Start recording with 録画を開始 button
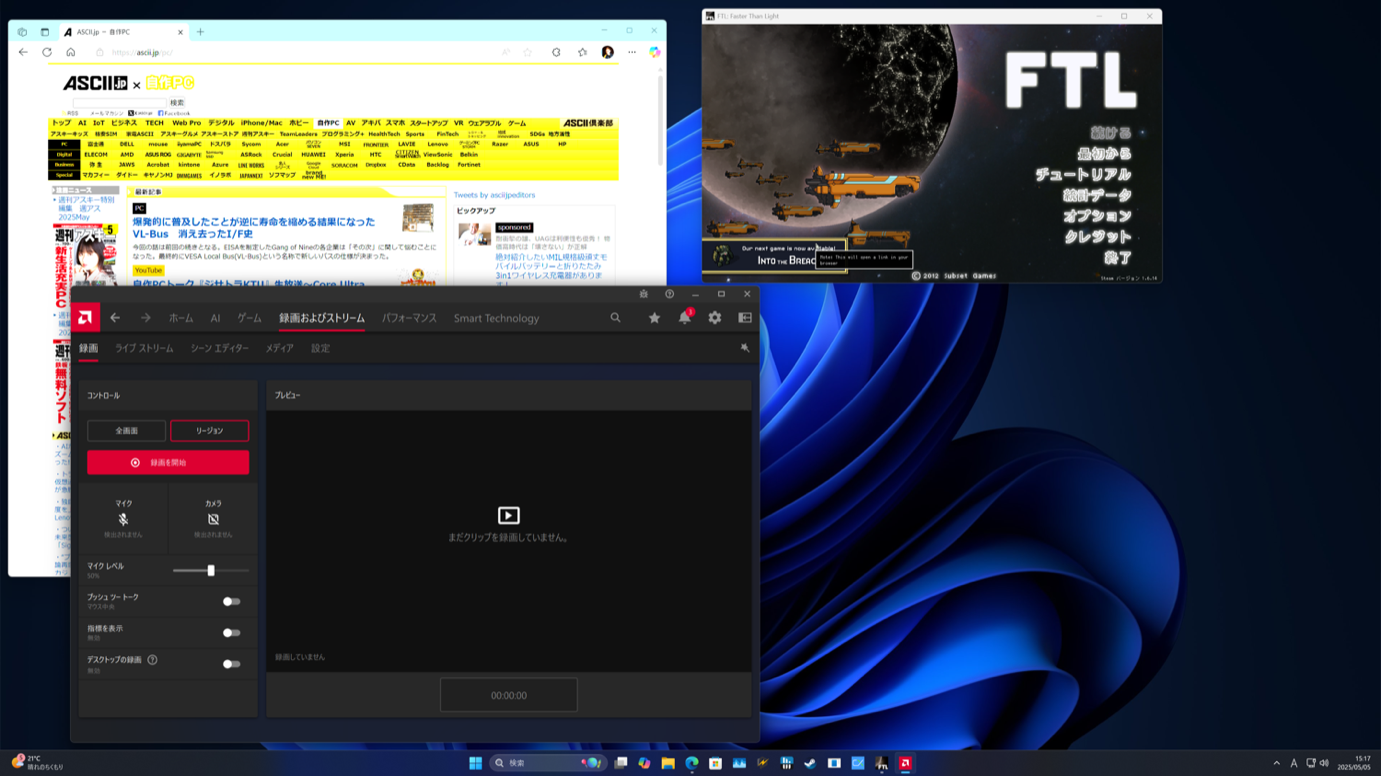Image resolution: width=1381 pixels, height=776 pixels. pos(168,463)
